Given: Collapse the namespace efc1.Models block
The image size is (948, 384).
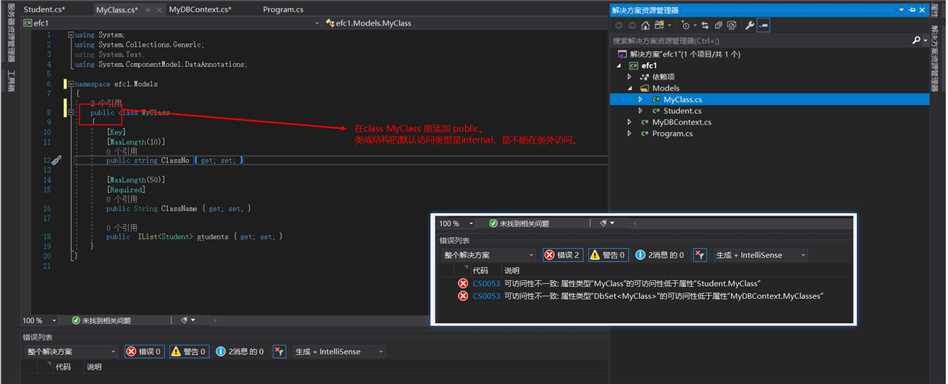Looking at the screenshot, I should click(71, 84).
